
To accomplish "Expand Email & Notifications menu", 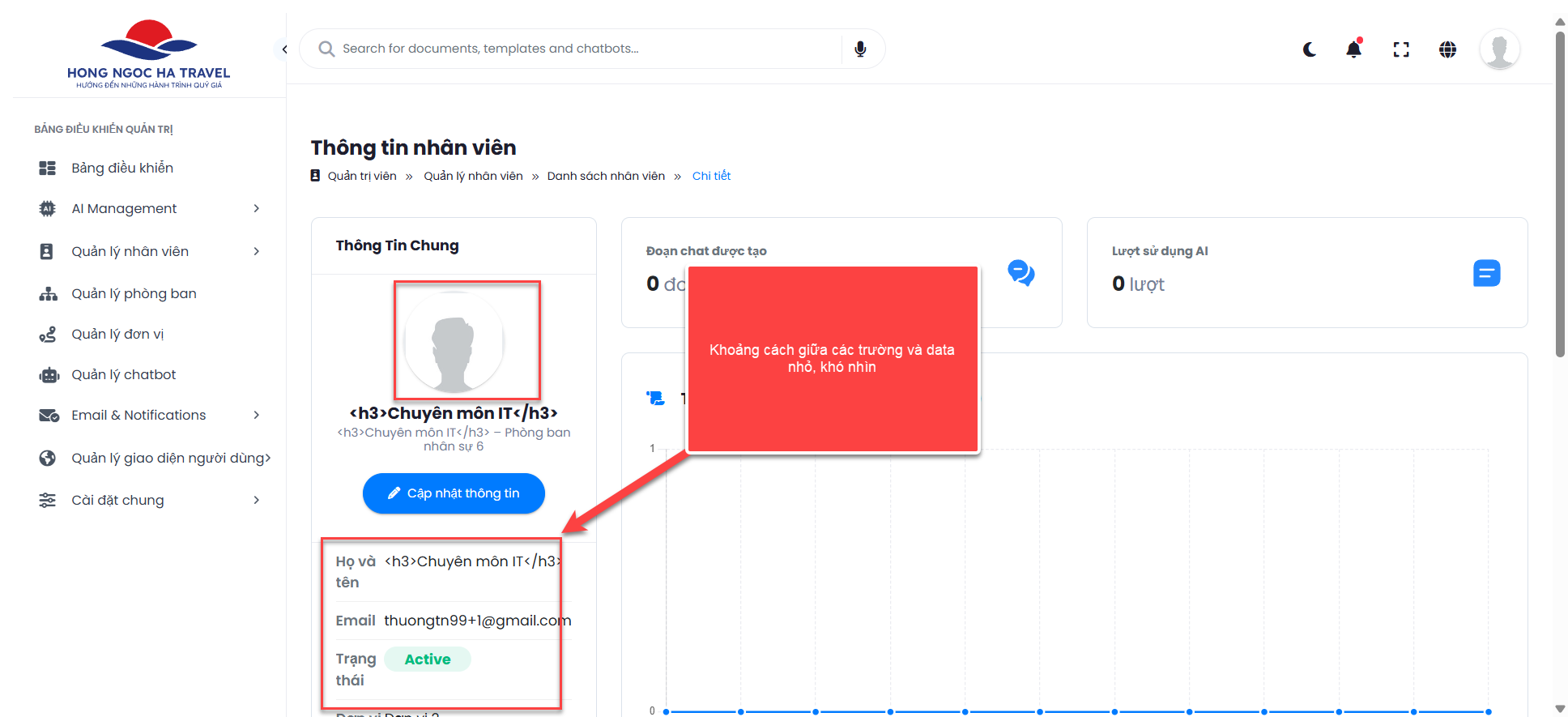I will tap(150, 415).
